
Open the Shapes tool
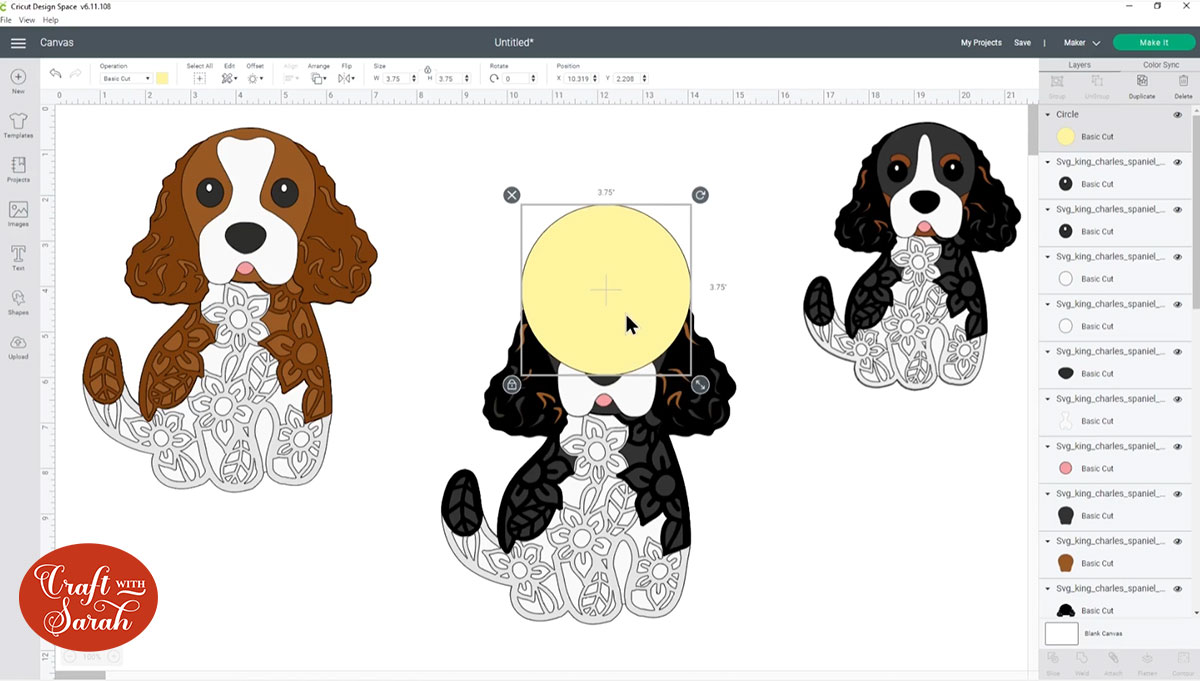(x=18, y=300)
